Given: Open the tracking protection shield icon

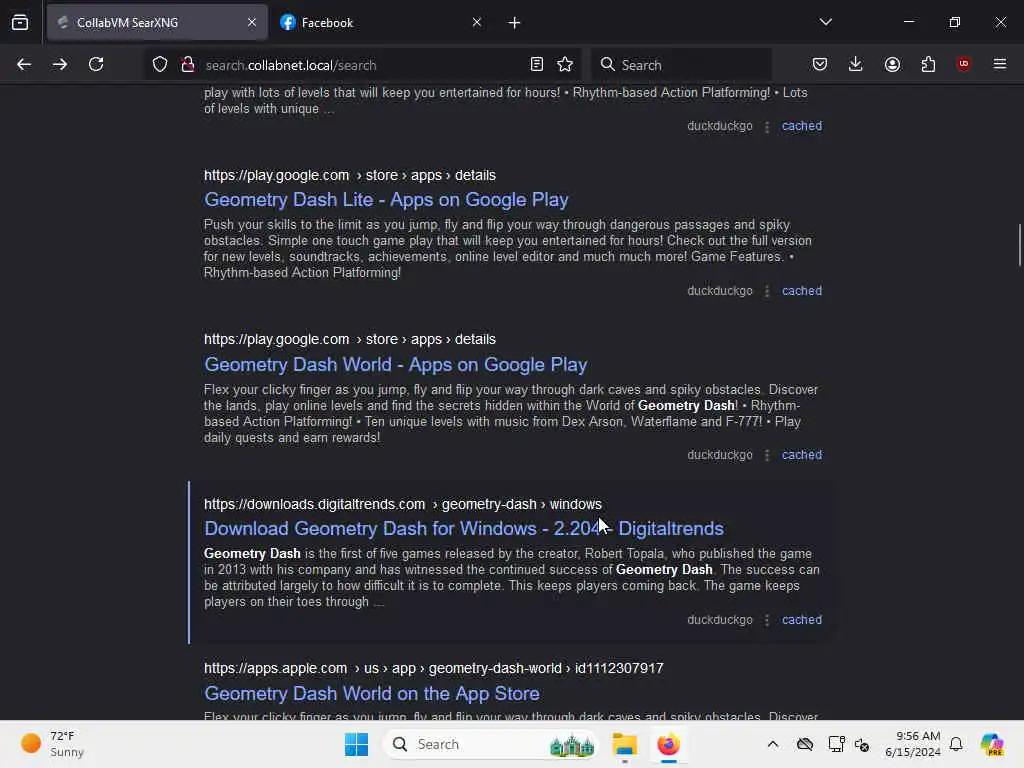Looking at the screenshot, I should [160, 65].
